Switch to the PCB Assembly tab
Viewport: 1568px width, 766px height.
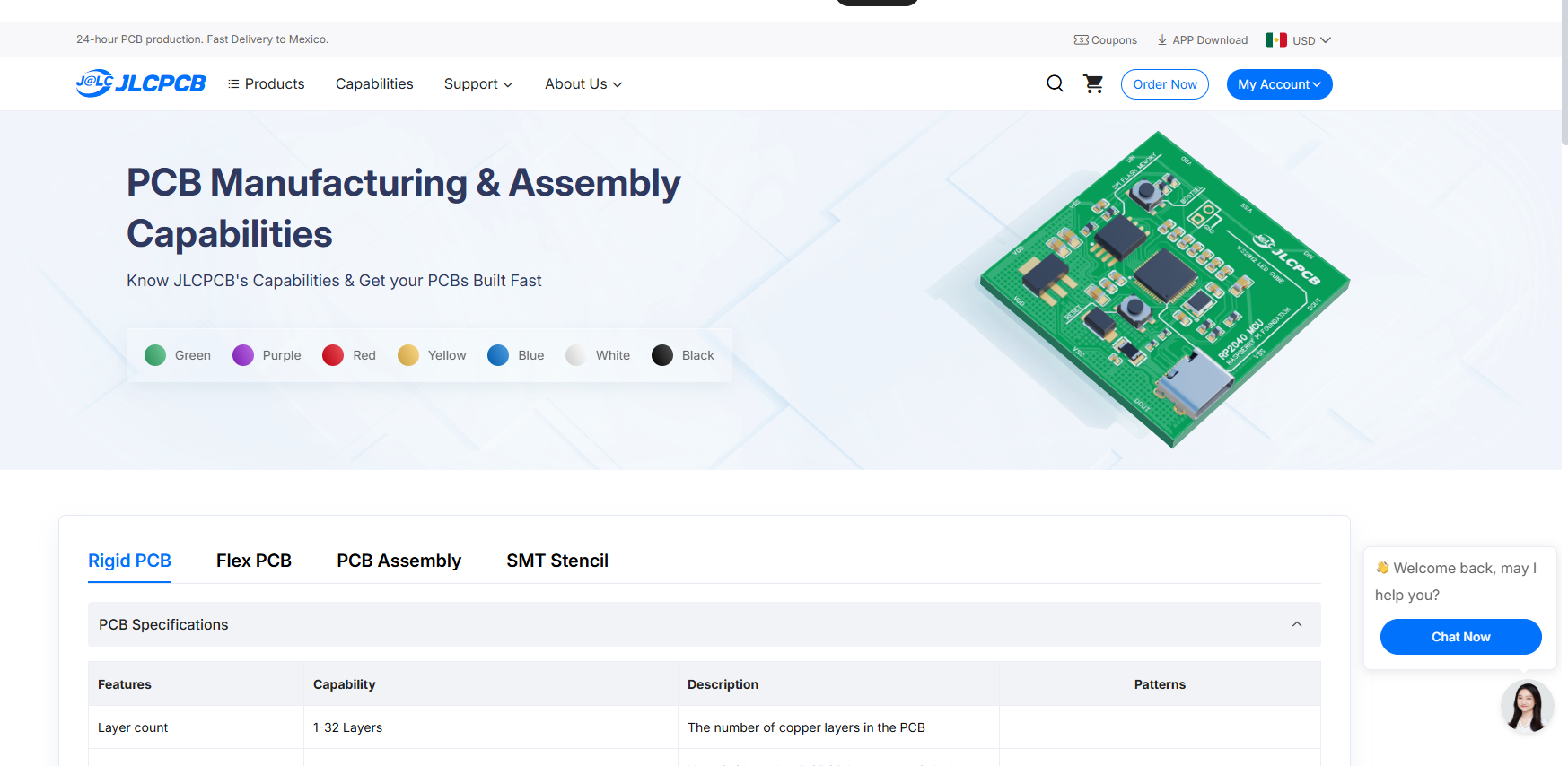click(399, 561)
